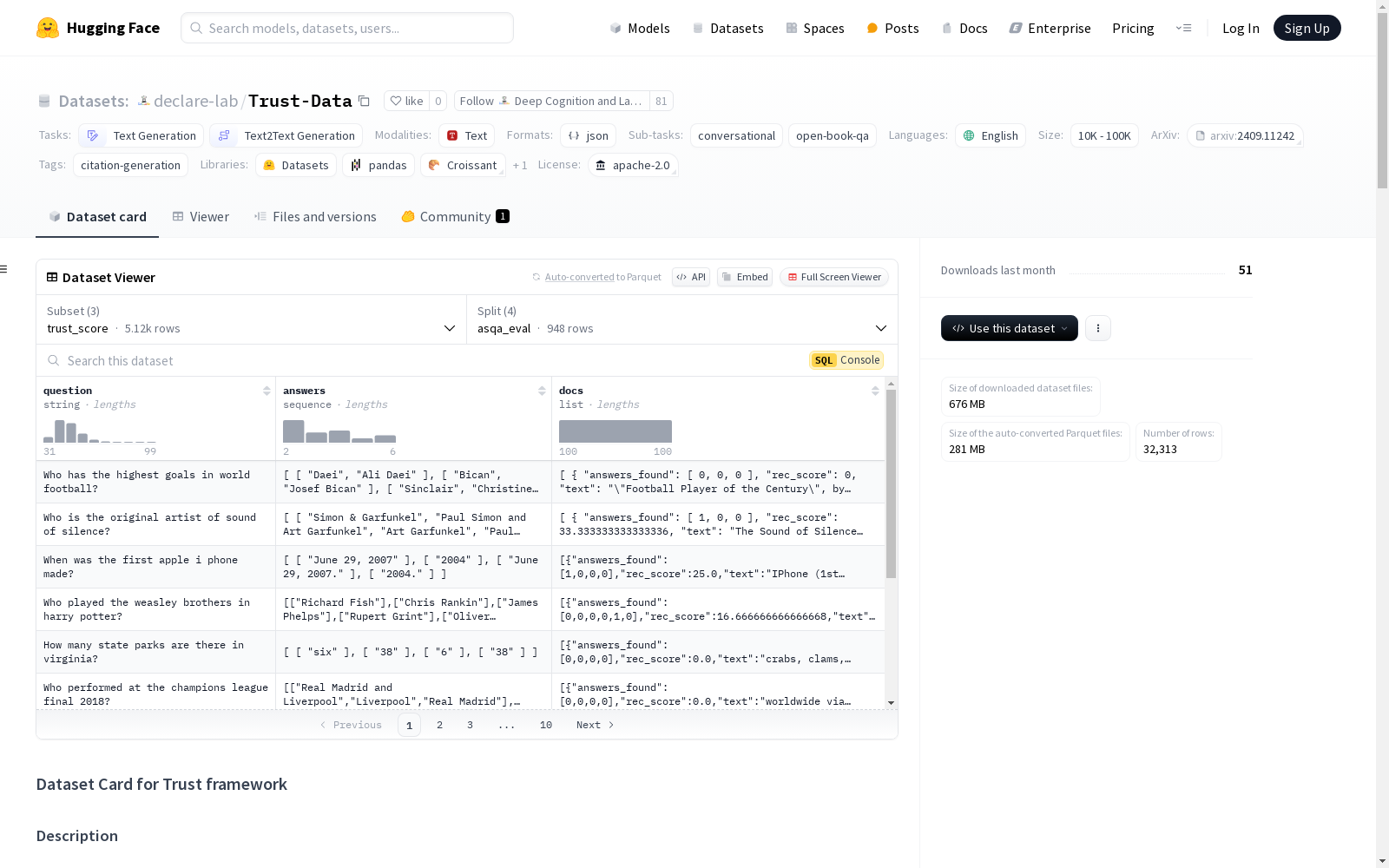Focus the top search models input
Viewport: 1389px width, 868px height.
point(347,28)
